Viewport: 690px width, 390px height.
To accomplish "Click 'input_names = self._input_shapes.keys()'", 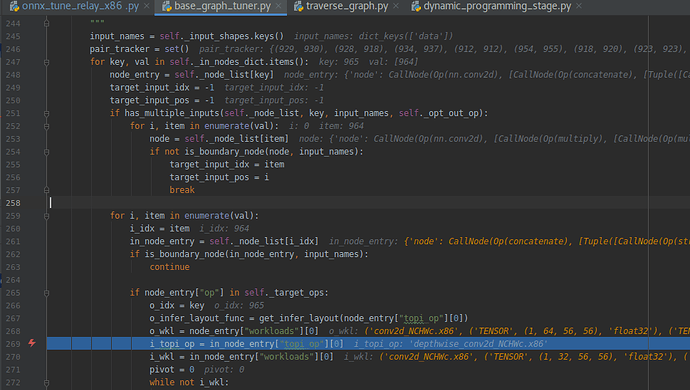I will 187,36.
